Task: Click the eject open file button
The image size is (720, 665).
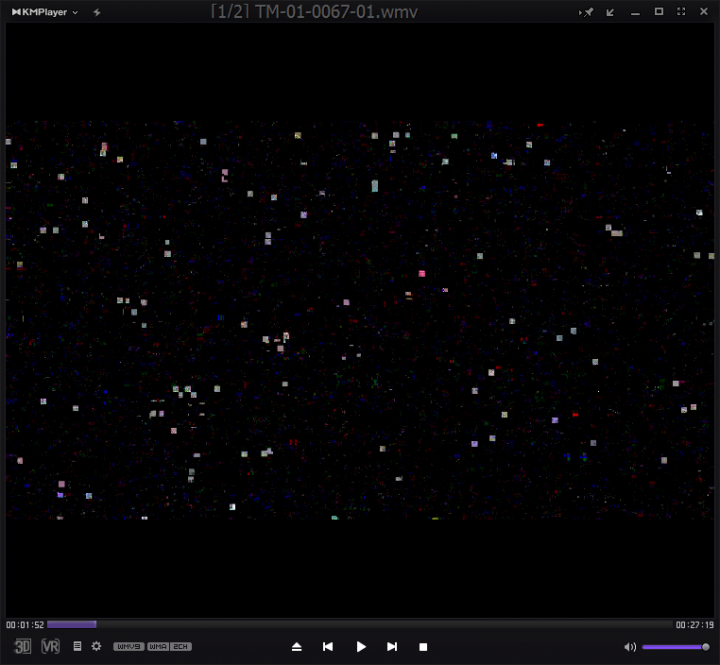Action: (297, 647)
